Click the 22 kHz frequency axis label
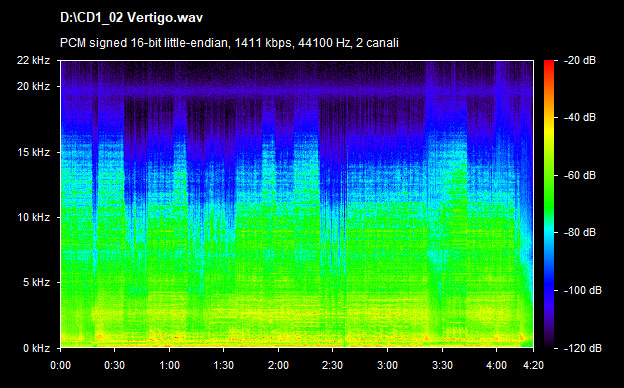The image size is (624, 388). tap(33, 60)
